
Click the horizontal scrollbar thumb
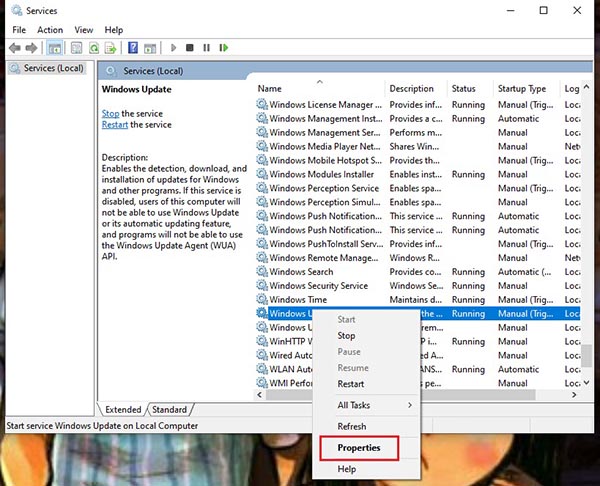click(400, 395)
